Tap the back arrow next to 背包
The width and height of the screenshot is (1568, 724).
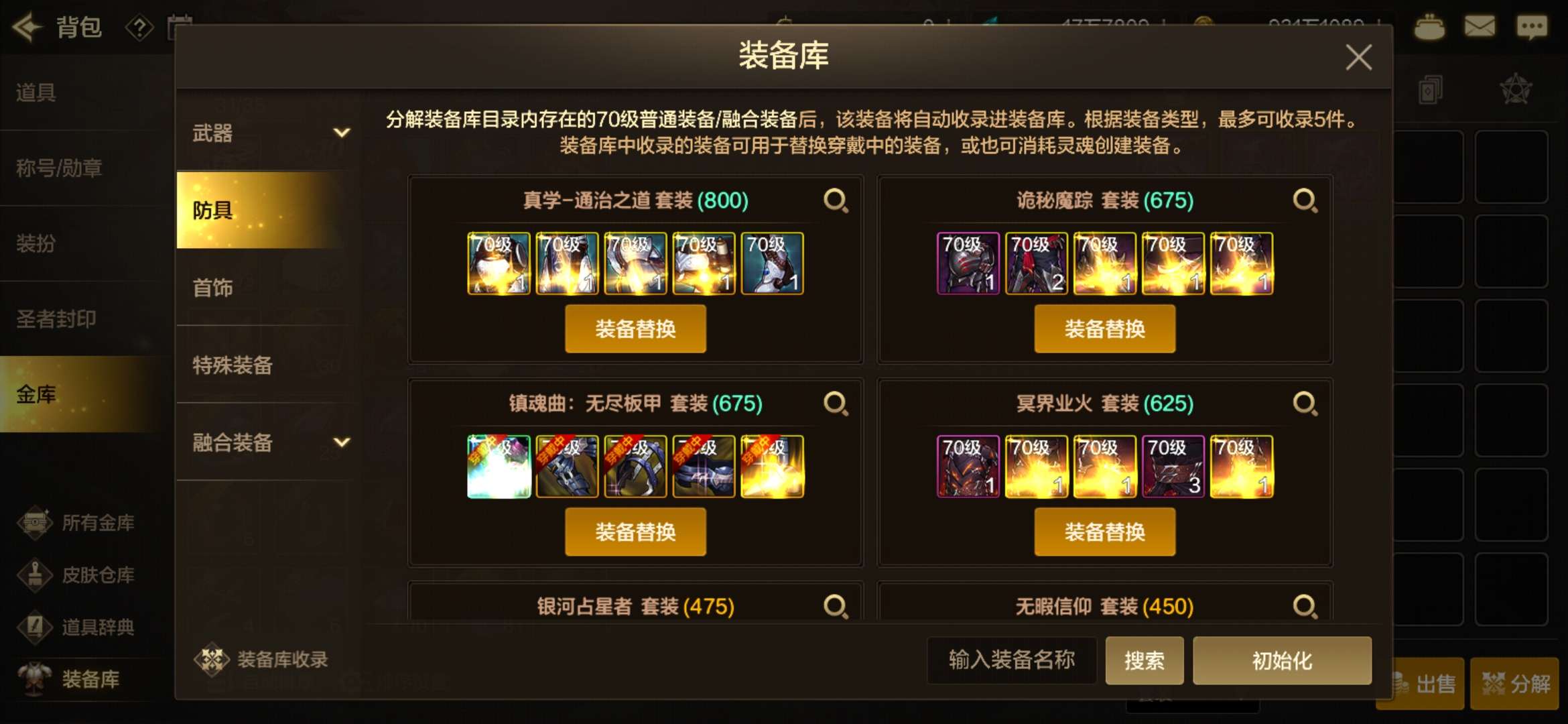coord(28,27)
